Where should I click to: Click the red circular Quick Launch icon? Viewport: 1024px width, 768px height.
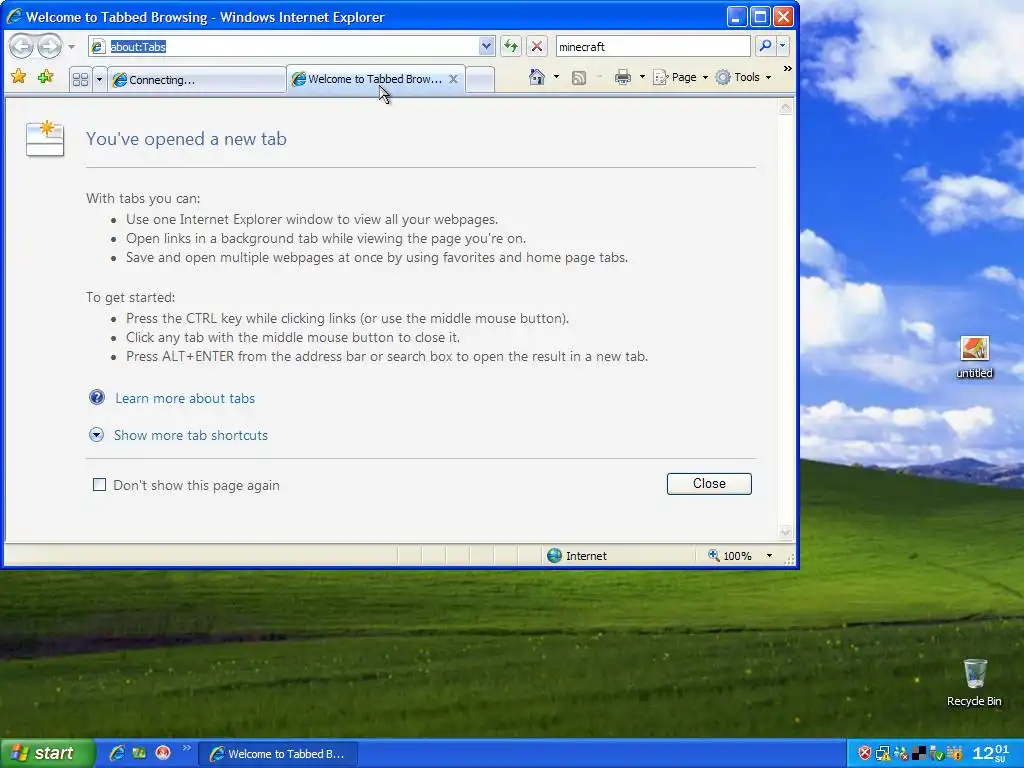pyautogui.click(x=163, y=753)
